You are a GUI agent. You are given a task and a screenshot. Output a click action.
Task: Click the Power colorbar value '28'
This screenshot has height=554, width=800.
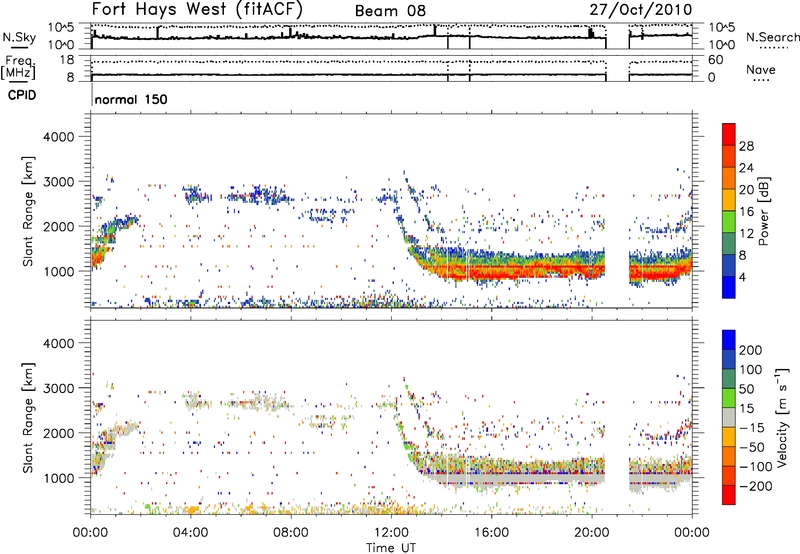(x=746, y=146)
